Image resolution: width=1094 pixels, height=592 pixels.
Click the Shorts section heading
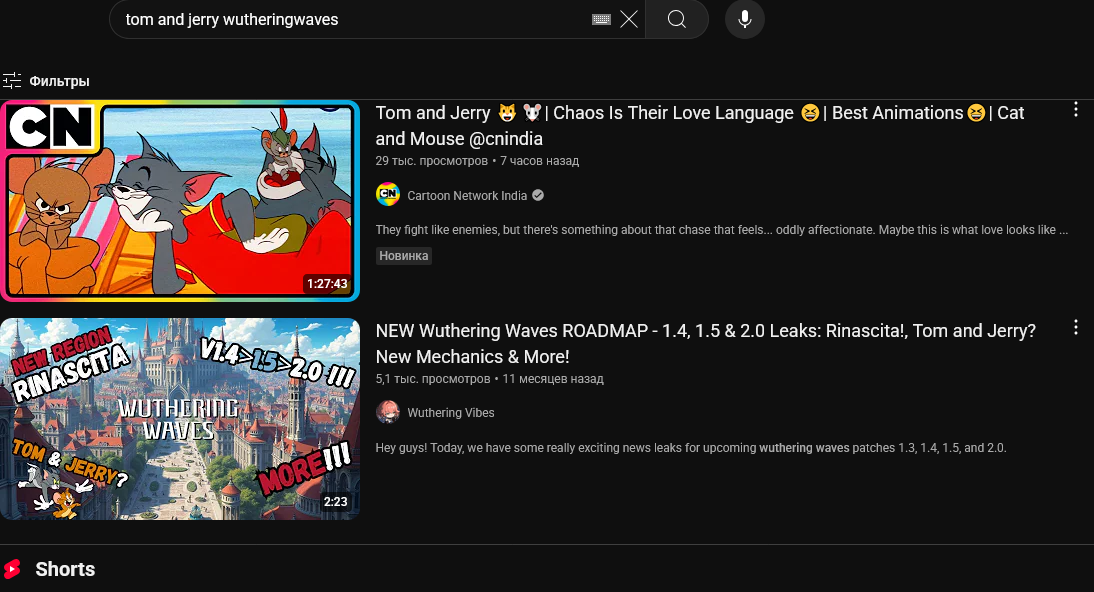(x=65, y=569)
